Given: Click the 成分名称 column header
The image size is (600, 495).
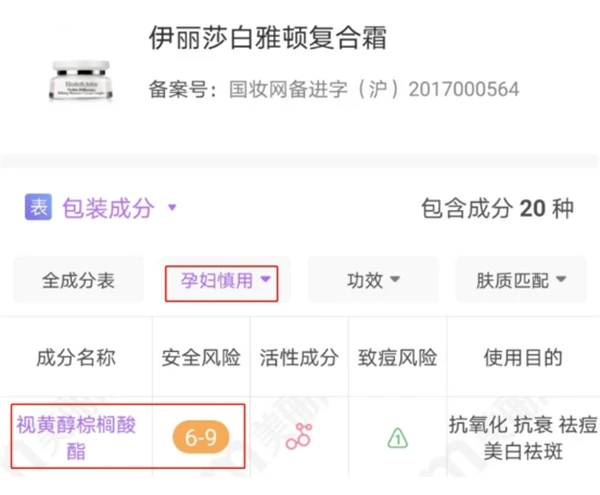Looking at the screenshot, I should click(x=76, y=358).
